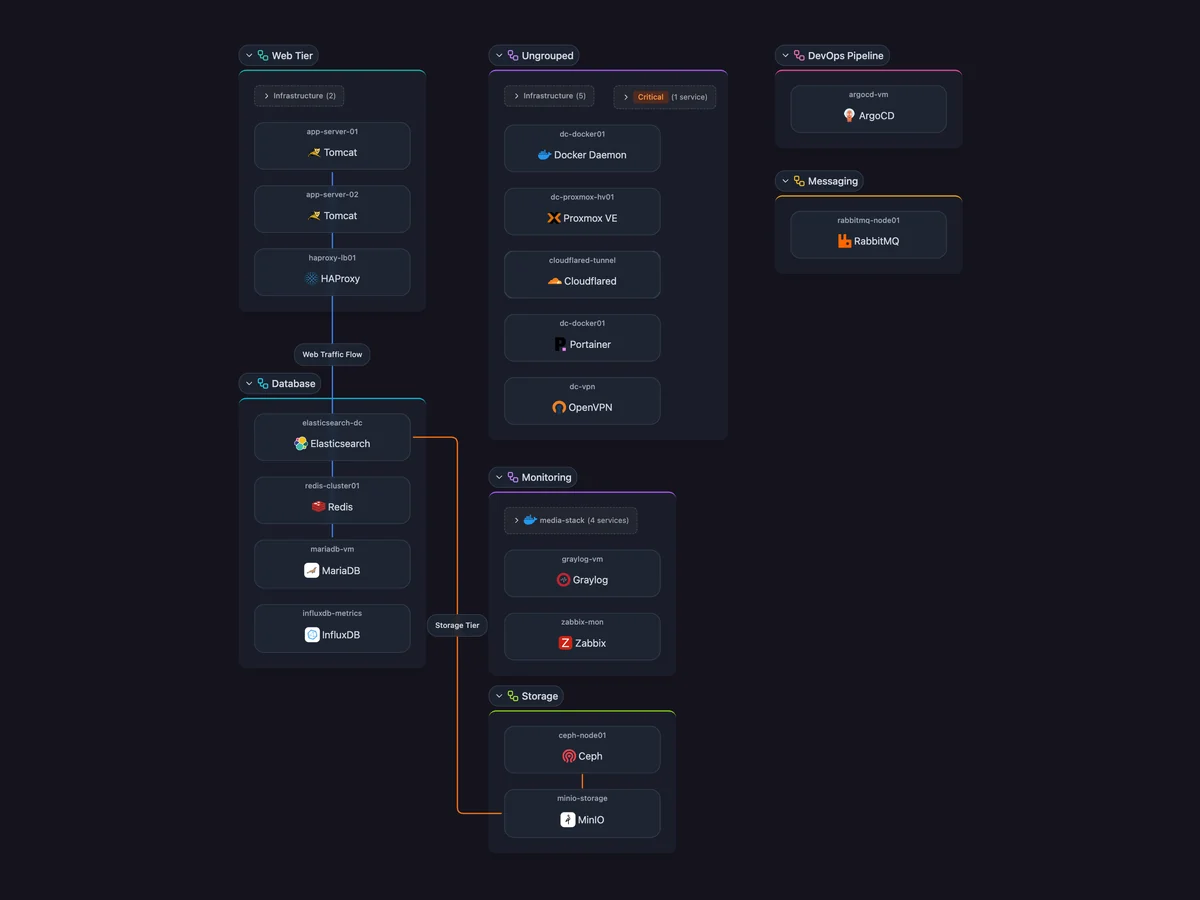The width and height of the screenshot is (1200, 900).
Task: Expand the media-stack (4 services) row
Action: click(x=571, y=520)
